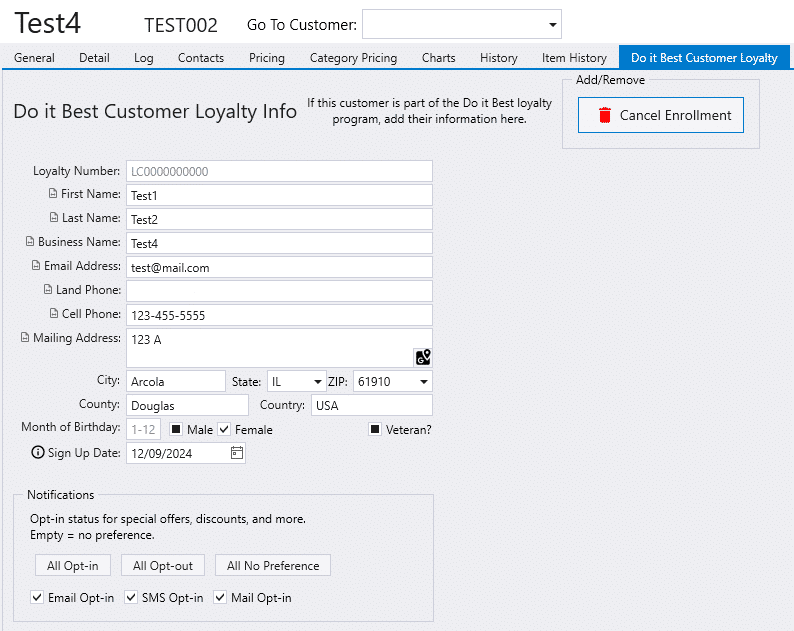Click the Country field containing USA
The width and height of the screenshot is (794, 631).
(372, 405)
